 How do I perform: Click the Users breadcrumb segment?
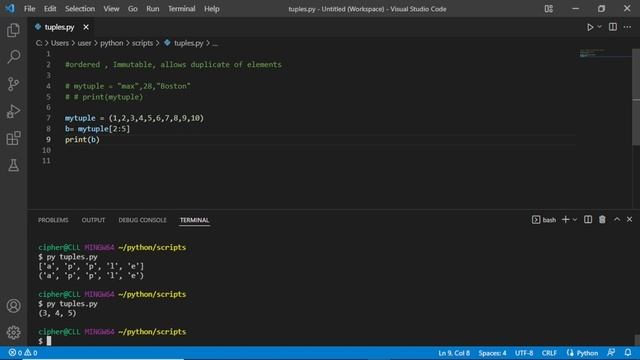coord(60,43)
